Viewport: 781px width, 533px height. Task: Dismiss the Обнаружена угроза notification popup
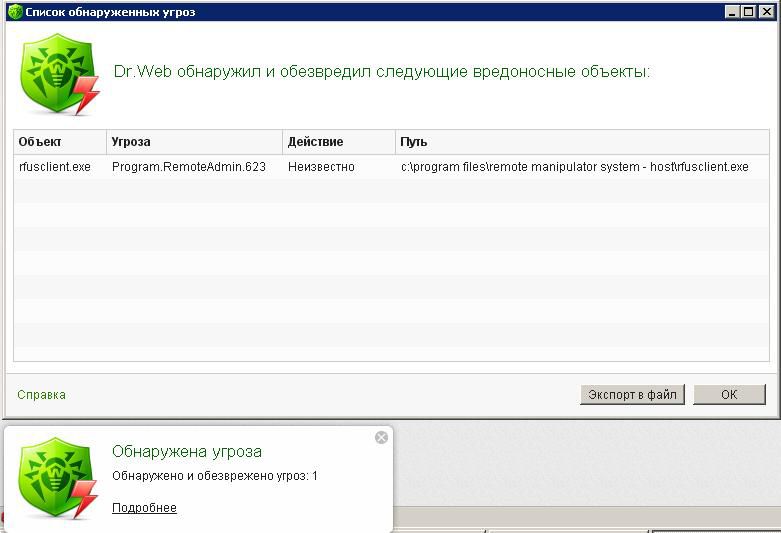(x=382, y=437)
